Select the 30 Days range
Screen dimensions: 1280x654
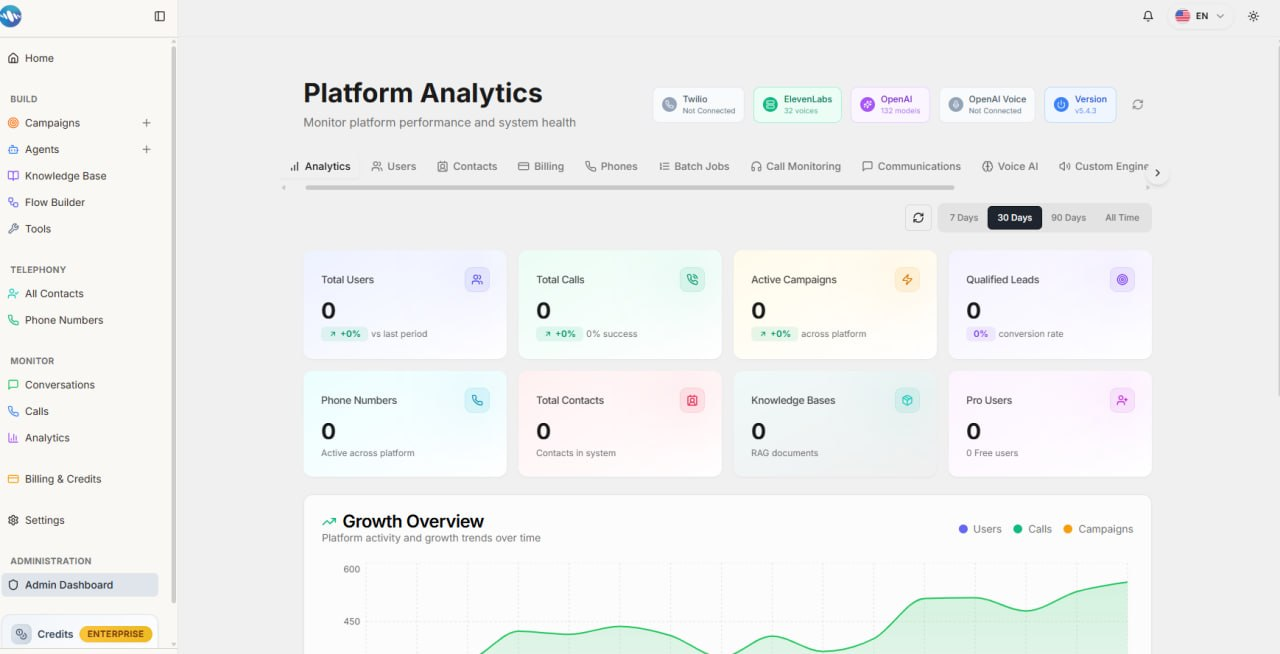pyautogui.click(x=1014, y=217)
